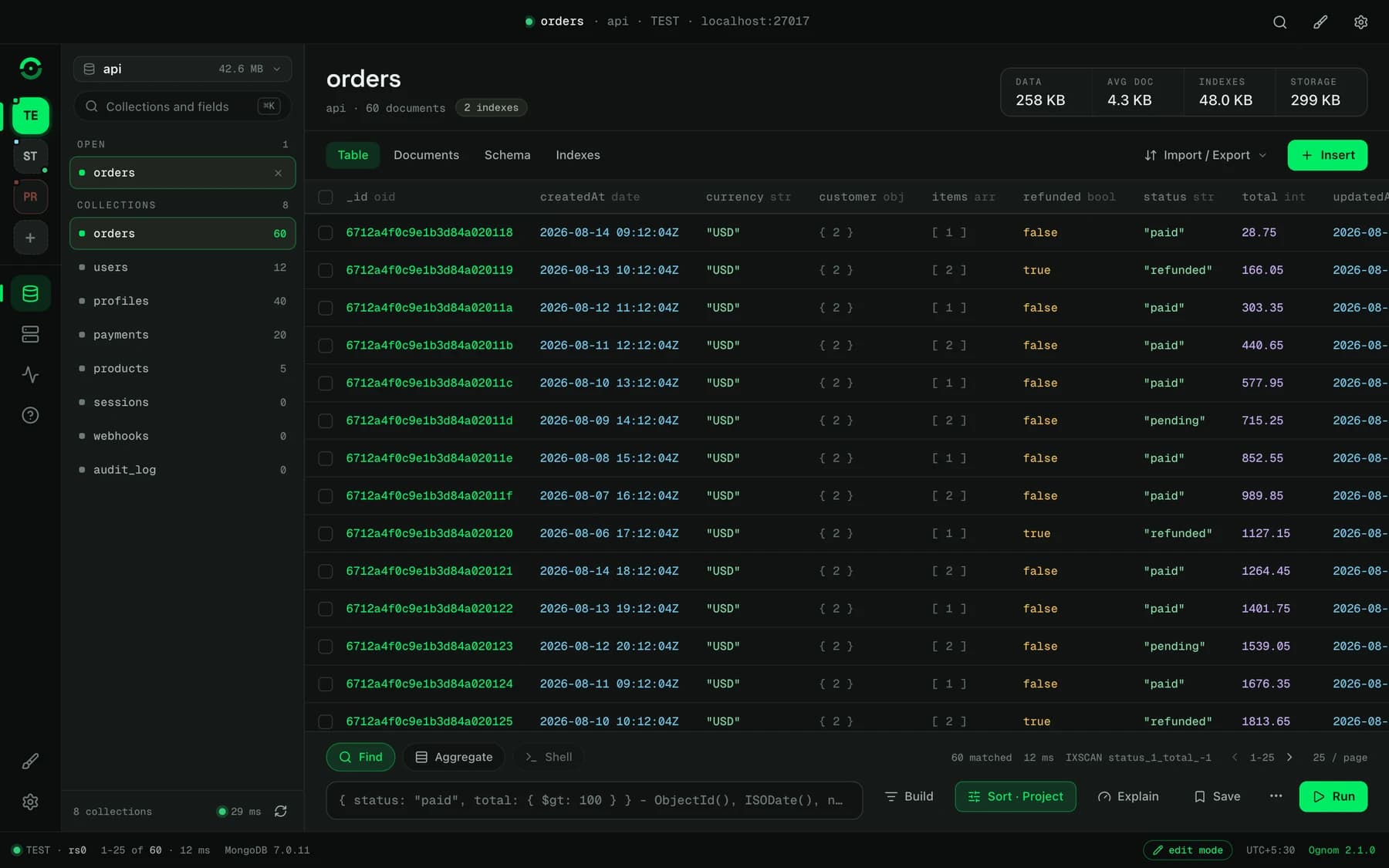Open the 25 / page size selector
This screenshot has width=1389, height=868.
pyautogui.click(x=1340, y=758)
